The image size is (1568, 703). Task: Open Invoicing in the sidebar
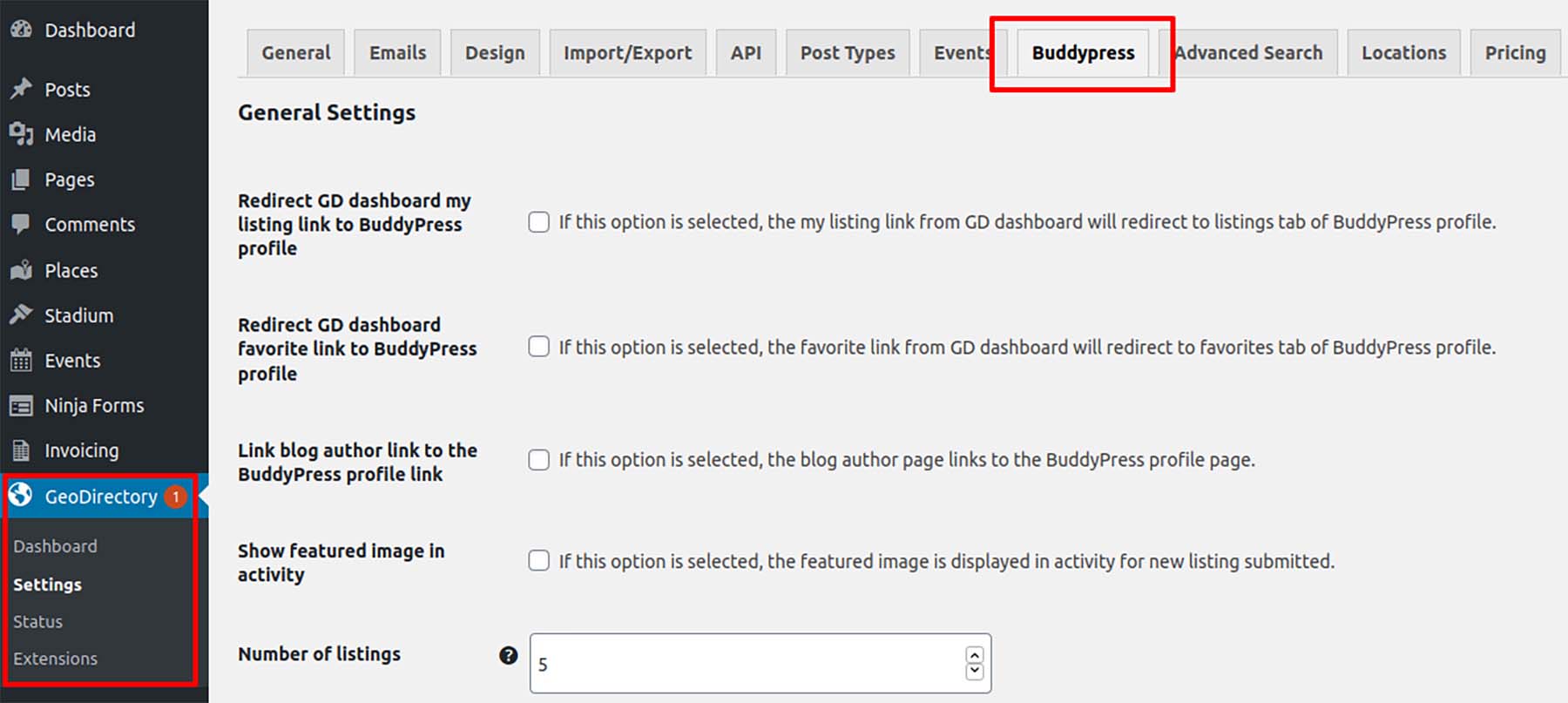[x=82, y=450]
